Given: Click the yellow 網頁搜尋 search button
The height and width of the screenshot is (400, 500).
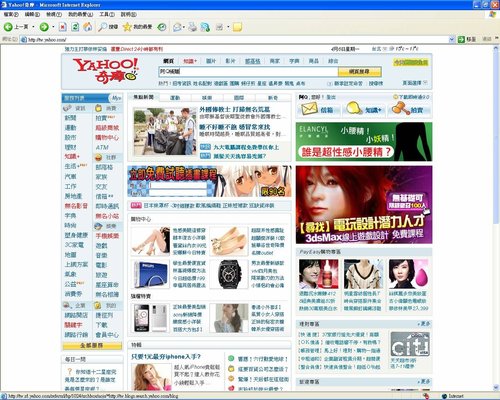Looking at the screenshot, I should [x=359, y=71].
